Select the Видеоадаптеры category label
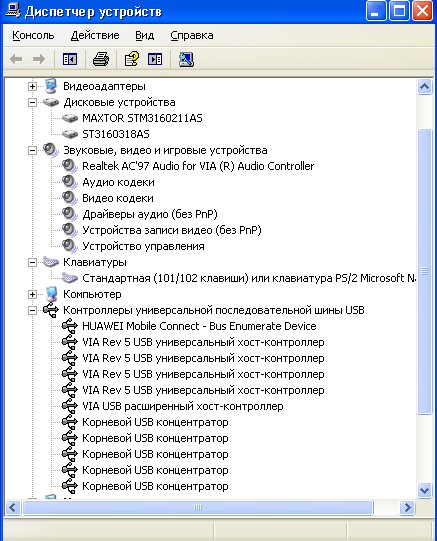The height and width of the screenshot is (541, 437). 104,86
